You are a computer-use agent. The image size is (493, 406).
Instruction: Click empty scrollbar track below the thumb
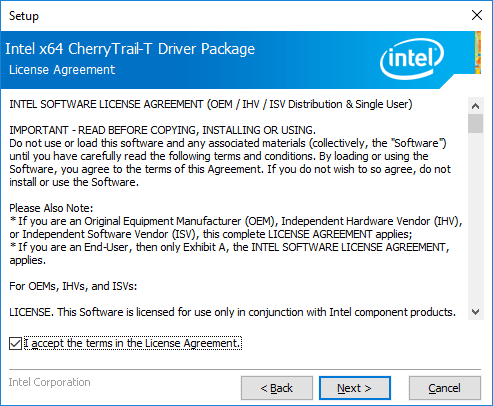pyautogui.click(x=475, y=217)
